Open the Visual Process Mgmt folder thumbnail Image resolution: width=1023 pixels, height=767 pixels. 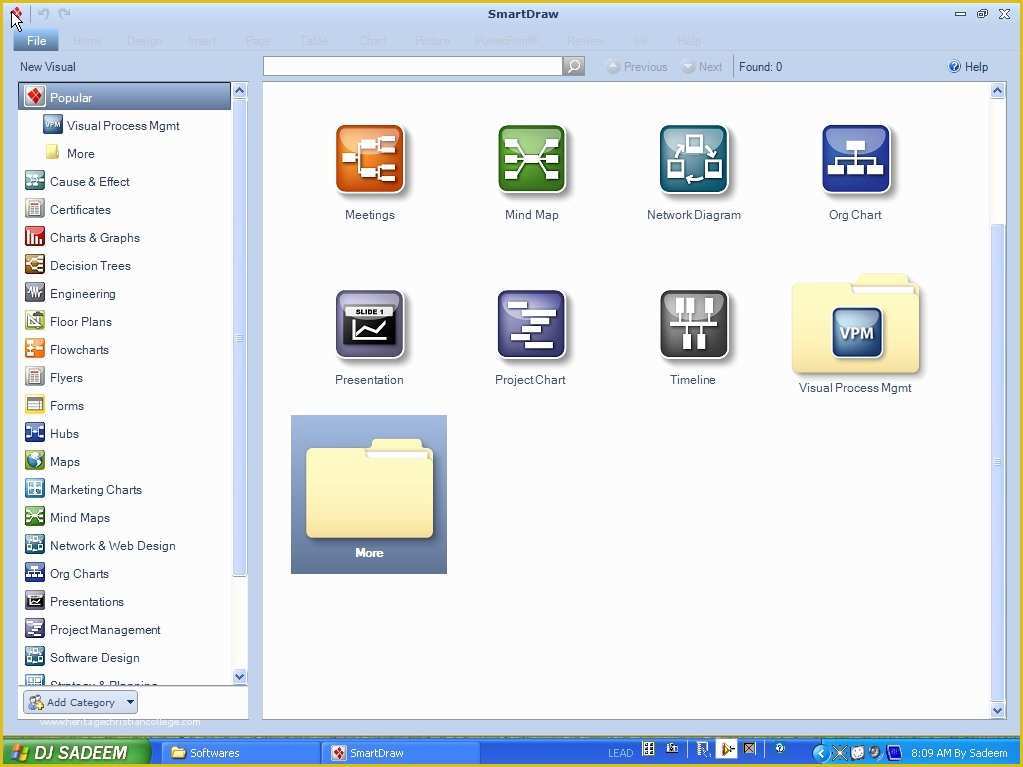tap(855, 324)
